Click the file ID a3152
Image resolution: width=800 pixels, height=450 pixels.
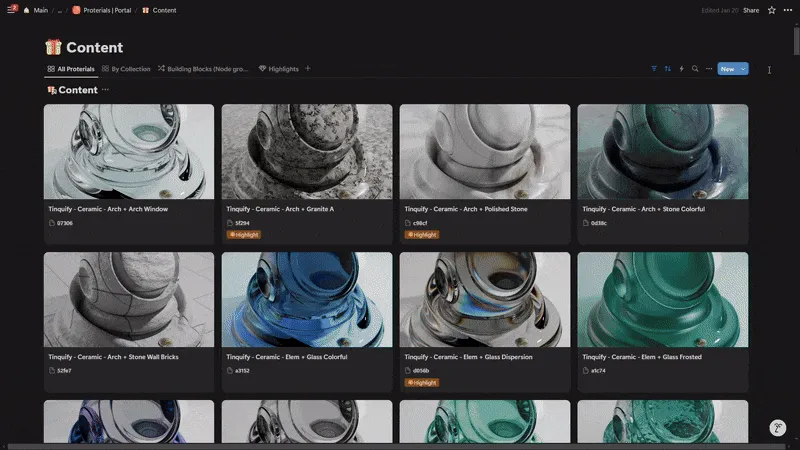pos(242,370)
